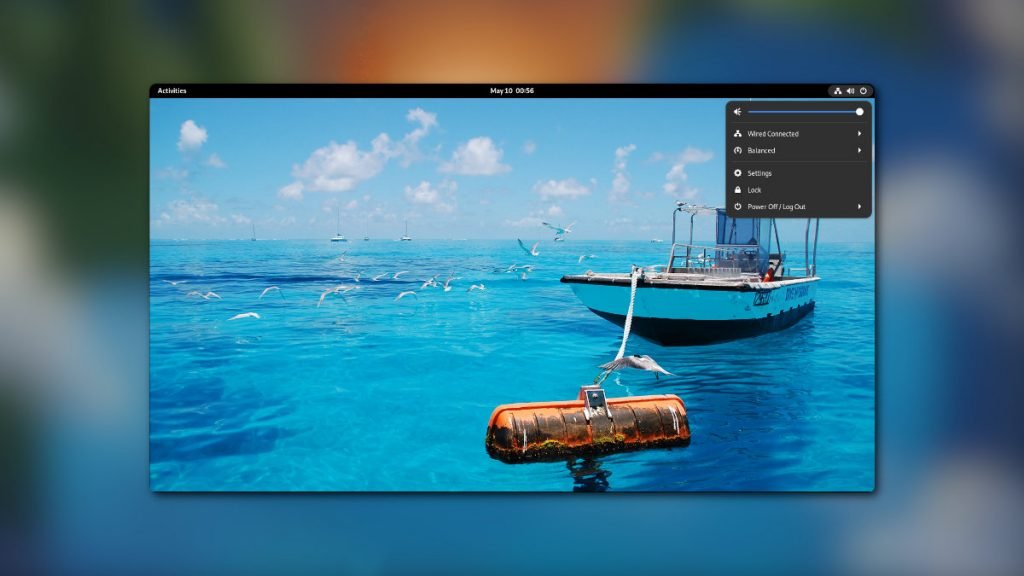
Task: Click the May 10 clock to open calendar
Action: (x=511, y=90)
